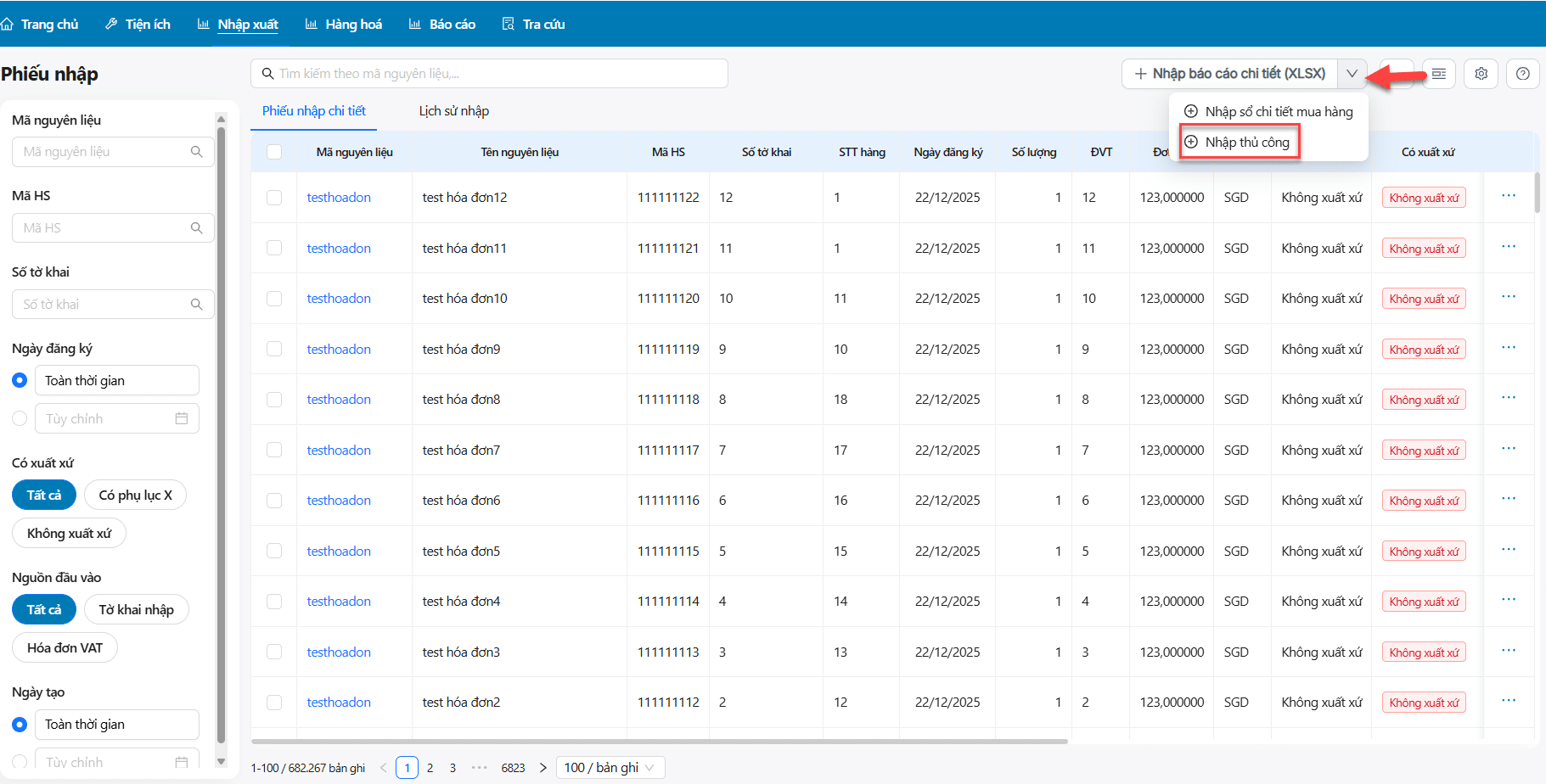Click the column list view icon
The width and height of the screenshot is (1546, 784).
tap(1439, 74)
